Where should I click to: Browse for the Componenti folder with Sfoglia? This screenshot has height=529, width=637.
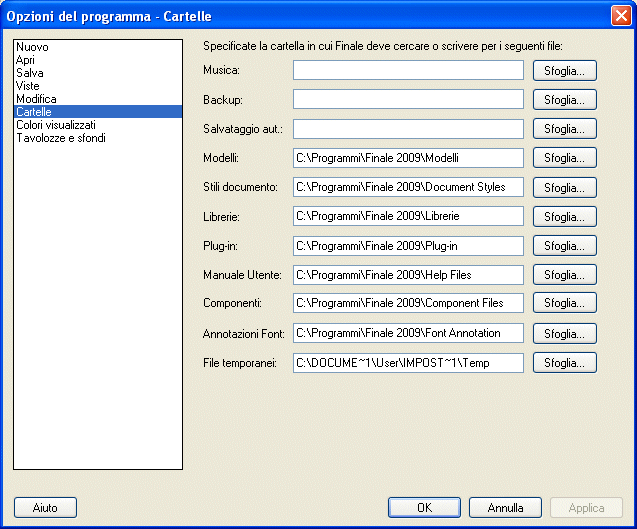click(x=565, y=303)
